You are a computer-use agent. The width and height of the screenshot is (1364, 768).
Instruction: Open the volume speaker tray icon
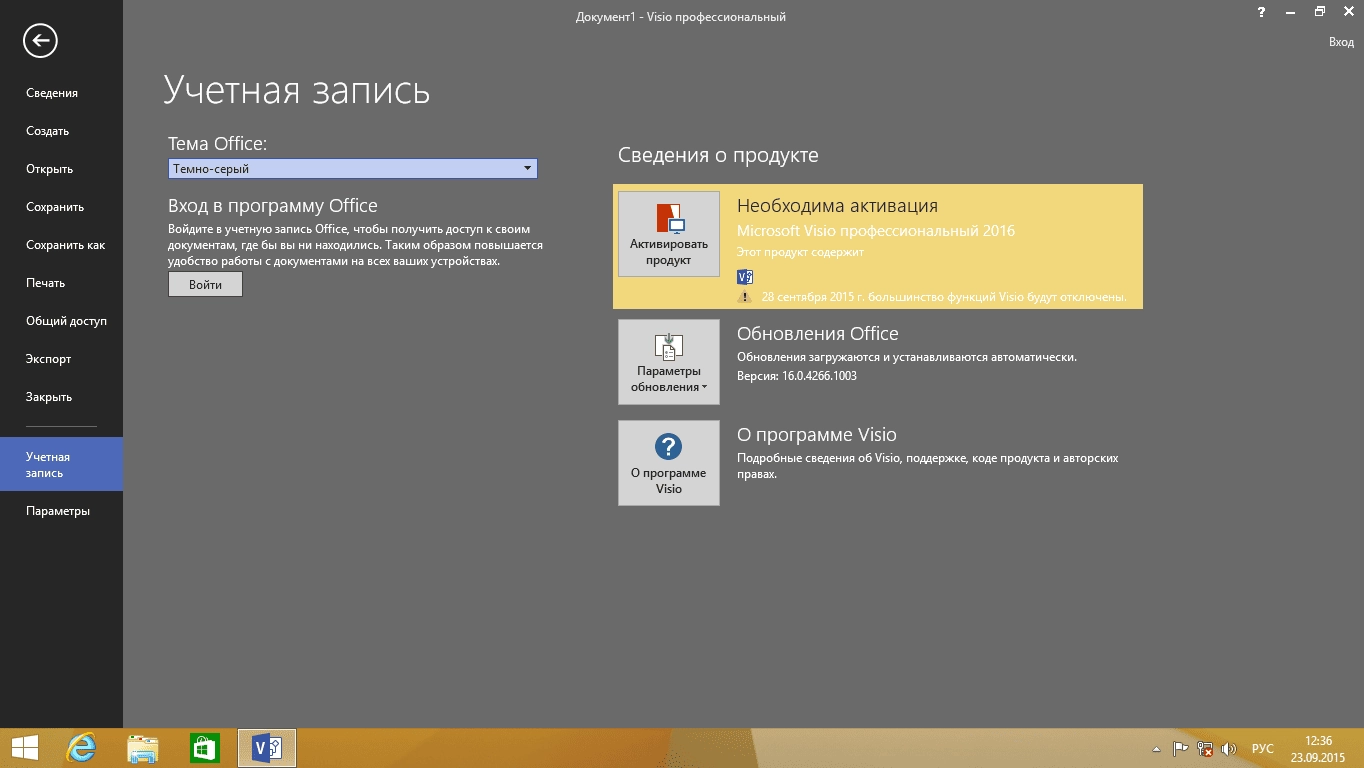click(x=1230, y=749)
